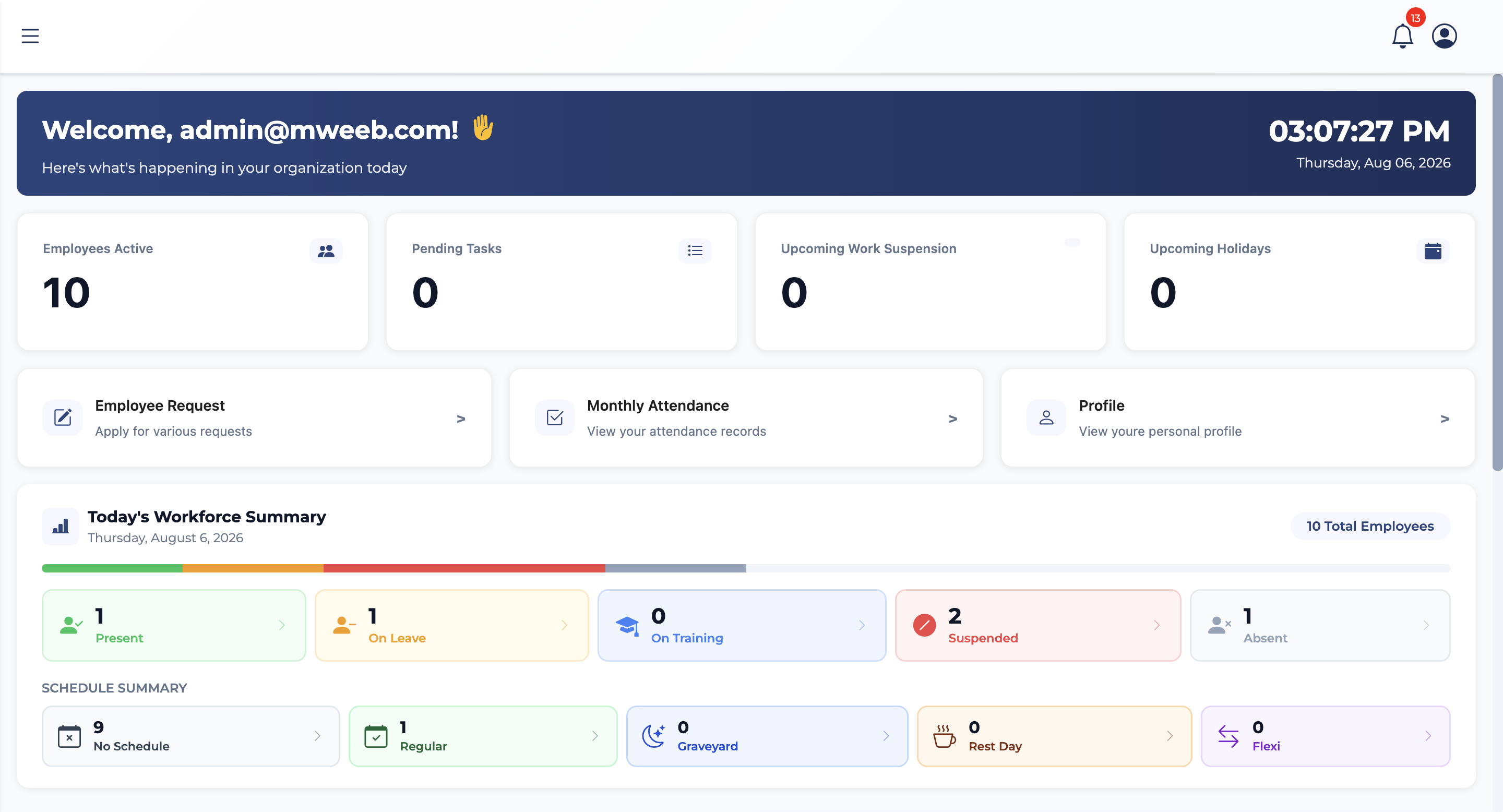Screen dimensions: 1503x812
Task: Click the Flexi swap arrows icon
Action: (1228, 736)
